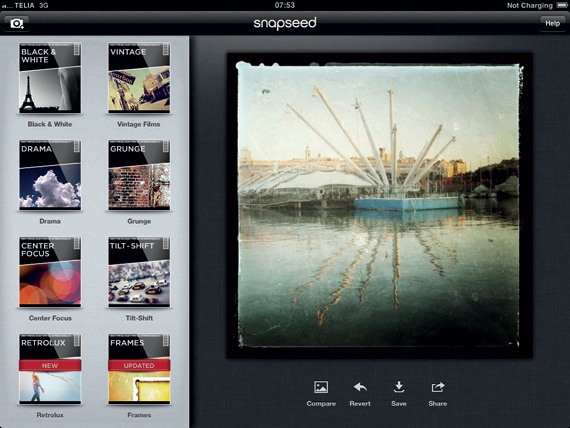Click the Save download icon
The height and width of the screenshot is (428, 570).
click(x=399, y=387)
